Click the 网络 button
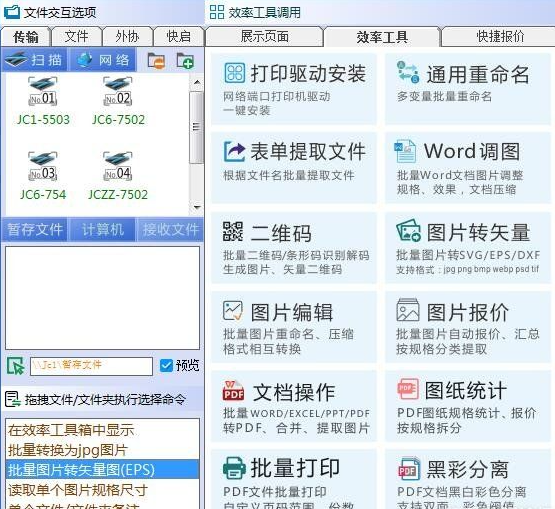The height and width of the screenshot is (509, 555). point(102,60)
